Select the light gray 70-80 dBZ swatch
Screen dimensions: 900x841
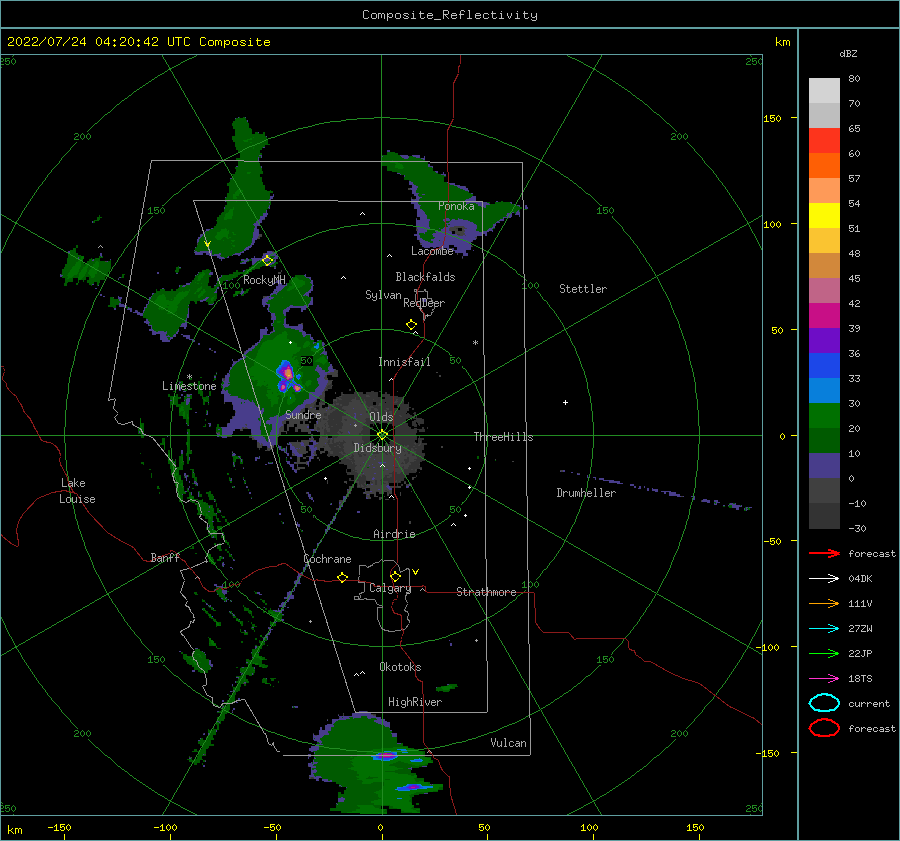824,91
